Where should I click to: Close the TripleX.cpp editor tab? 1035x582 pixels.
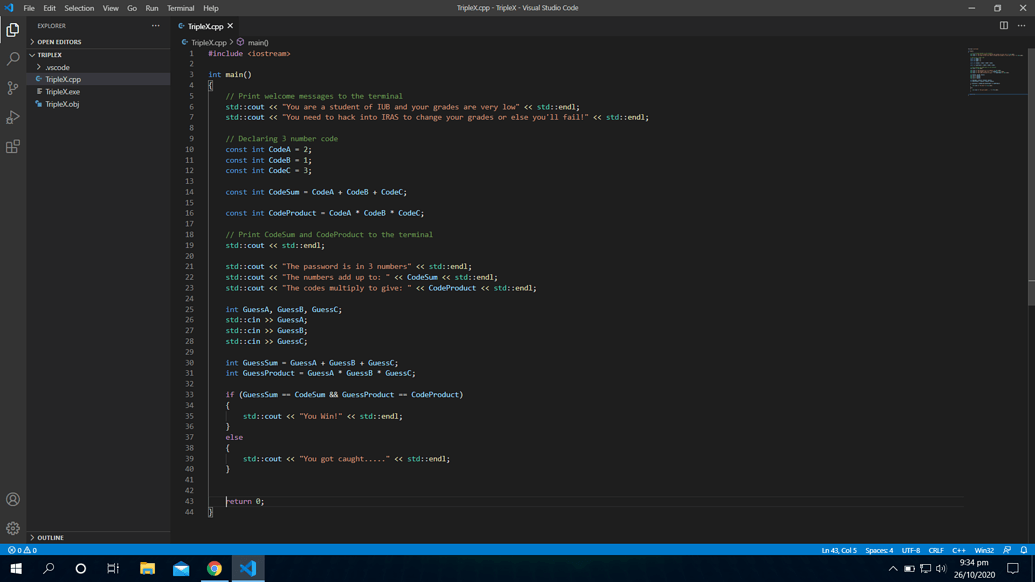230,26
